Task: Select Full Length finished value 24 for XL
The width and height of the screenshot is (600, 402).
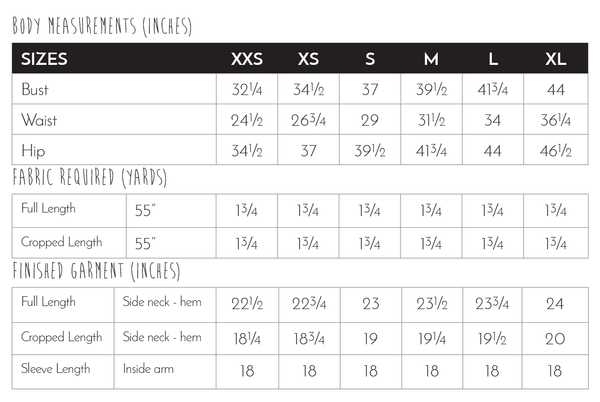Action: pos(555,304)
